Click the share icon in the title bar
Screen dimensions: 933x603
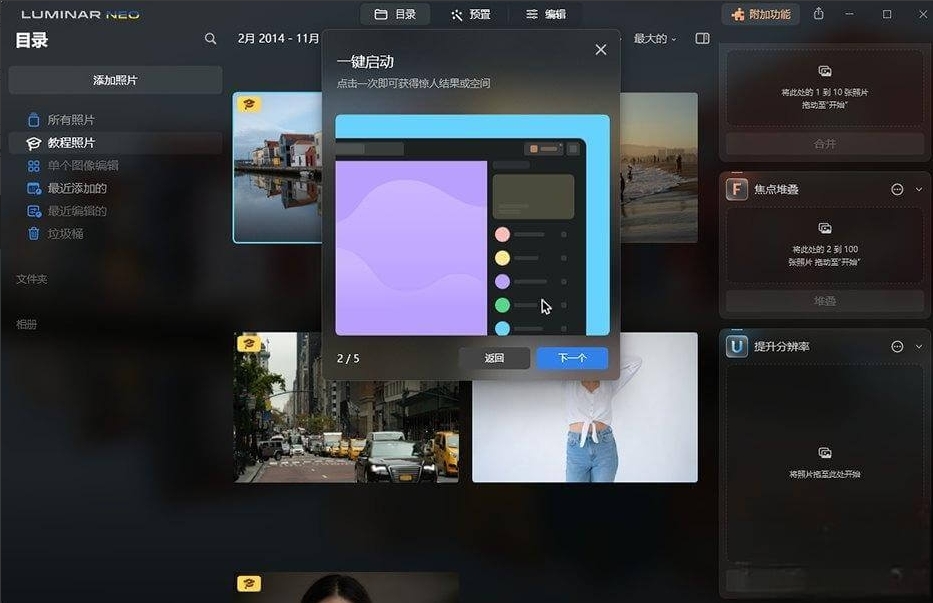819,14
